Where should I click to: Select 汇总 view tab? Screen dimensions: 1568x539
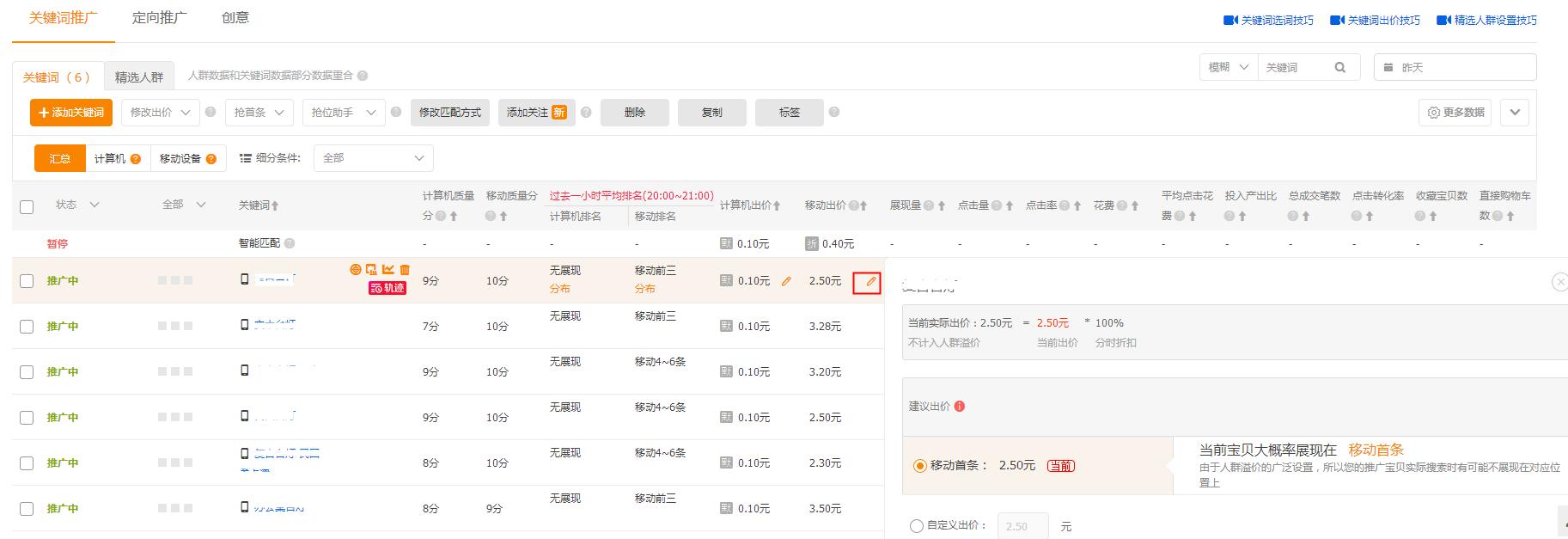[60, 158]
